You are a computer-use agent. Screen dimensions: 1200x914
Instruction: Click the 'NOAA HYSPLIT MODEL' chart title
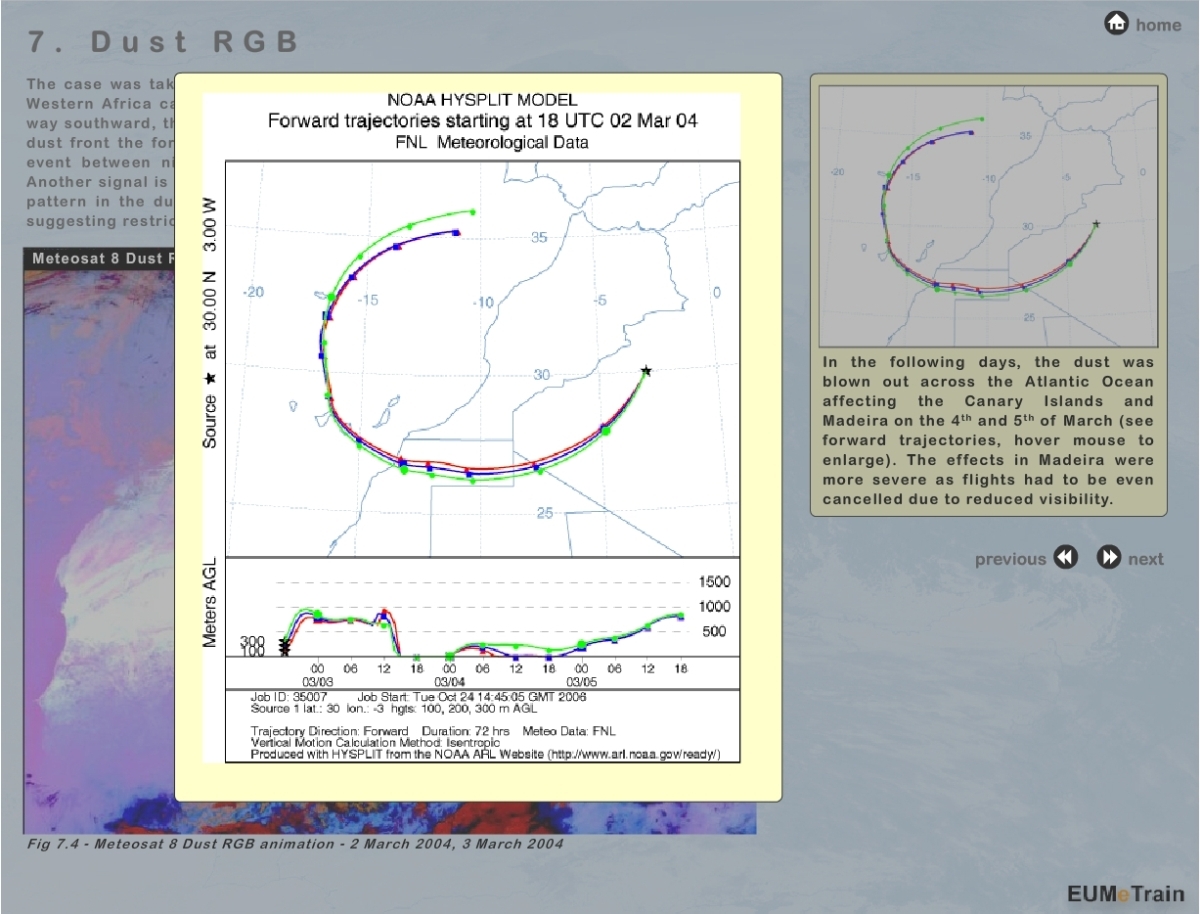coord(482,100)
